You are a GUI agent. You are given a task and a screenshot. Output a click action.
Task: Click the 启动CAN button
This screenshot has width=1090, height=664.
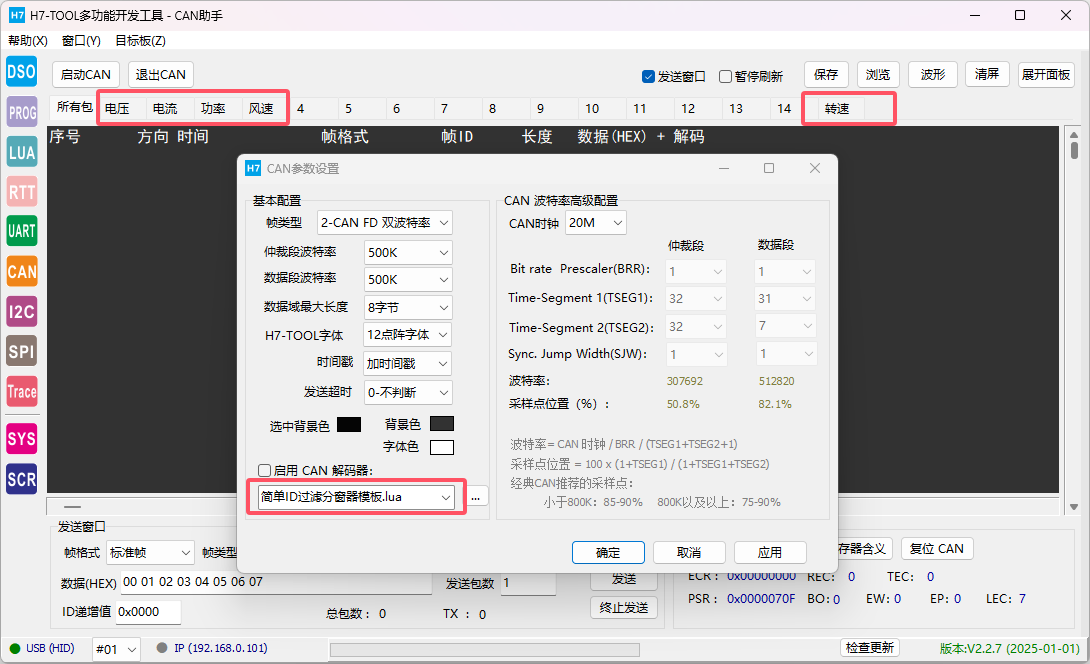point(86,74)
